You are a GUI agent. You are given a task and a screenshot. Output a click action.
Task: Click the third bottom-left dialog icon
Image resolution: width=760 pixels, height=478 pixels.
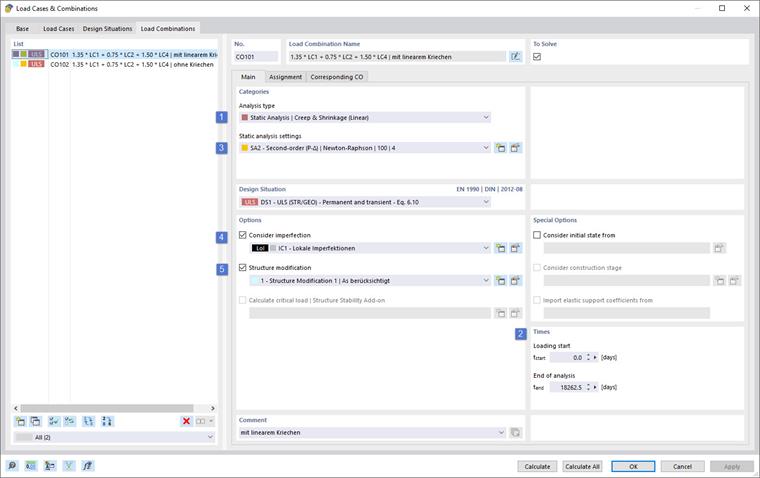[49, 466]
